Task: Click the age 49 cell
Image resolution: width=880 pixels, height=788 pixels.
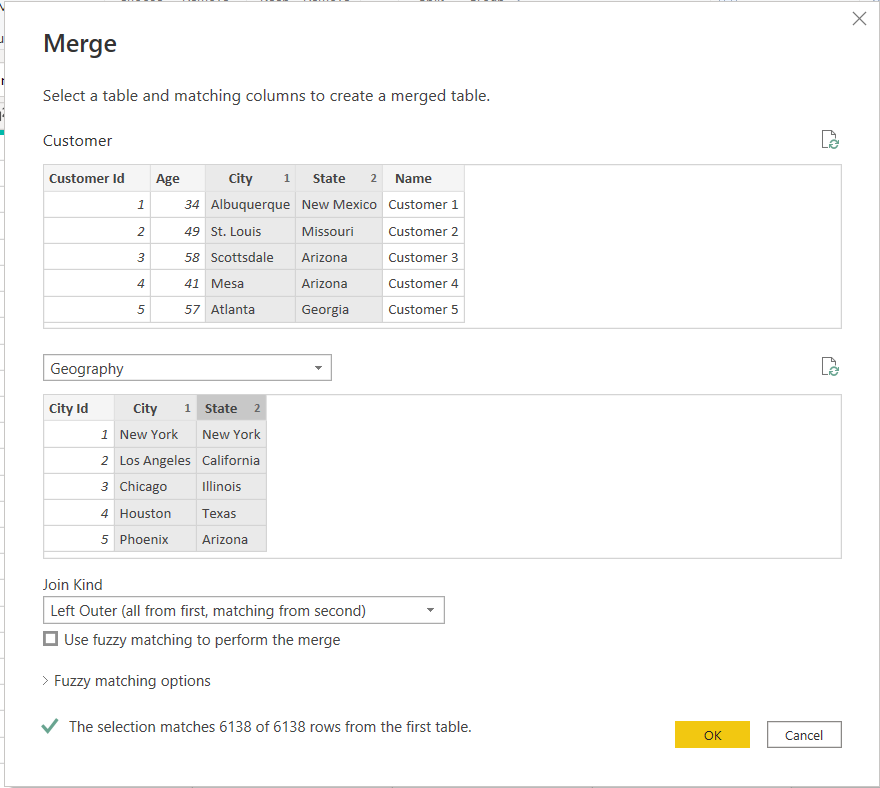Action: pos(178,231)
